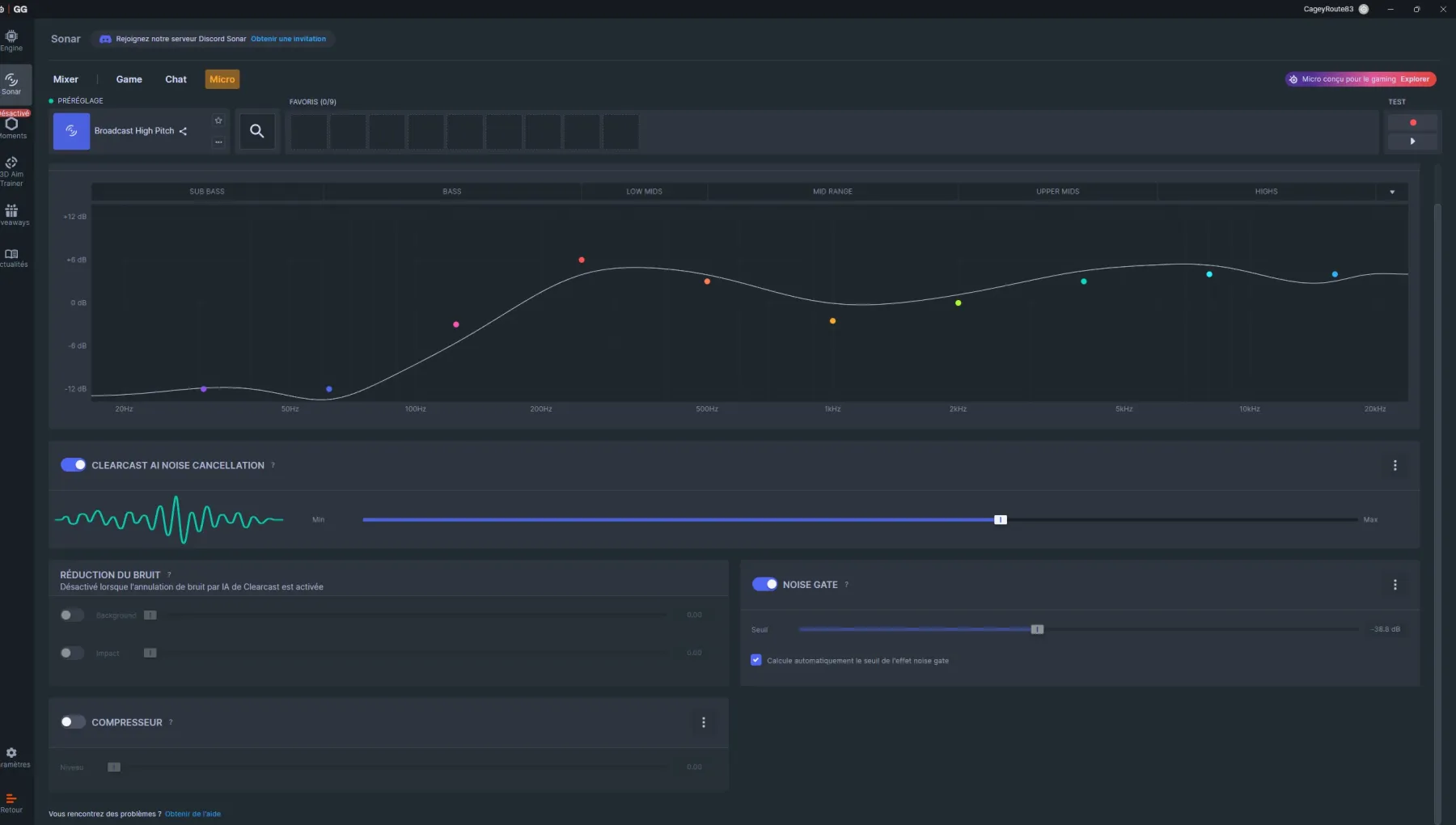The height and width of the screenshot is (825, 1456).
Task: Switch to the Chat tab
Action: tap(176, 79)
